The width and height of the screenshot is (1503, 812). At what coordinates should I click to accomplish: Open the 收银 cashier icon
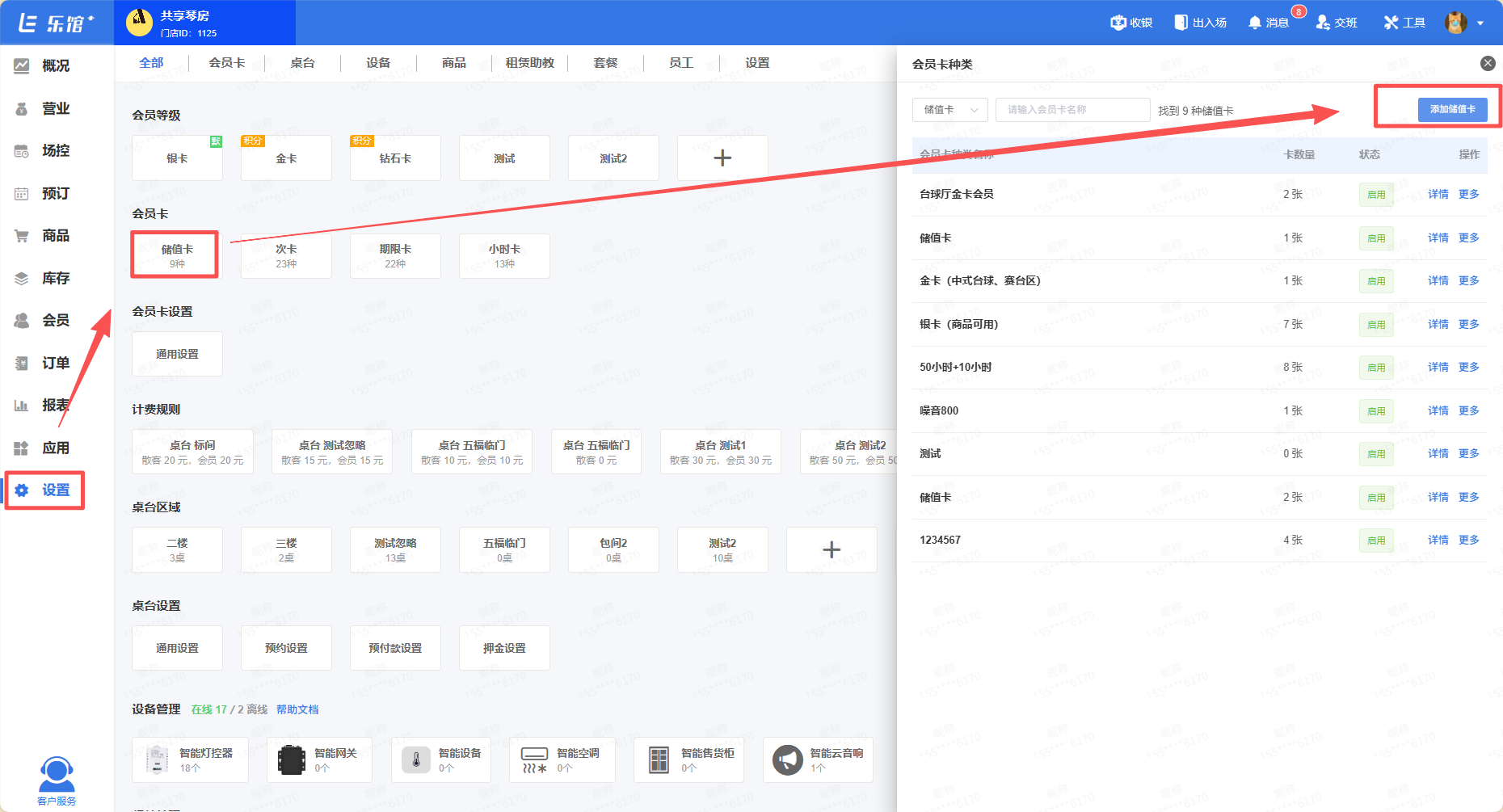[x=1119, y=23]
